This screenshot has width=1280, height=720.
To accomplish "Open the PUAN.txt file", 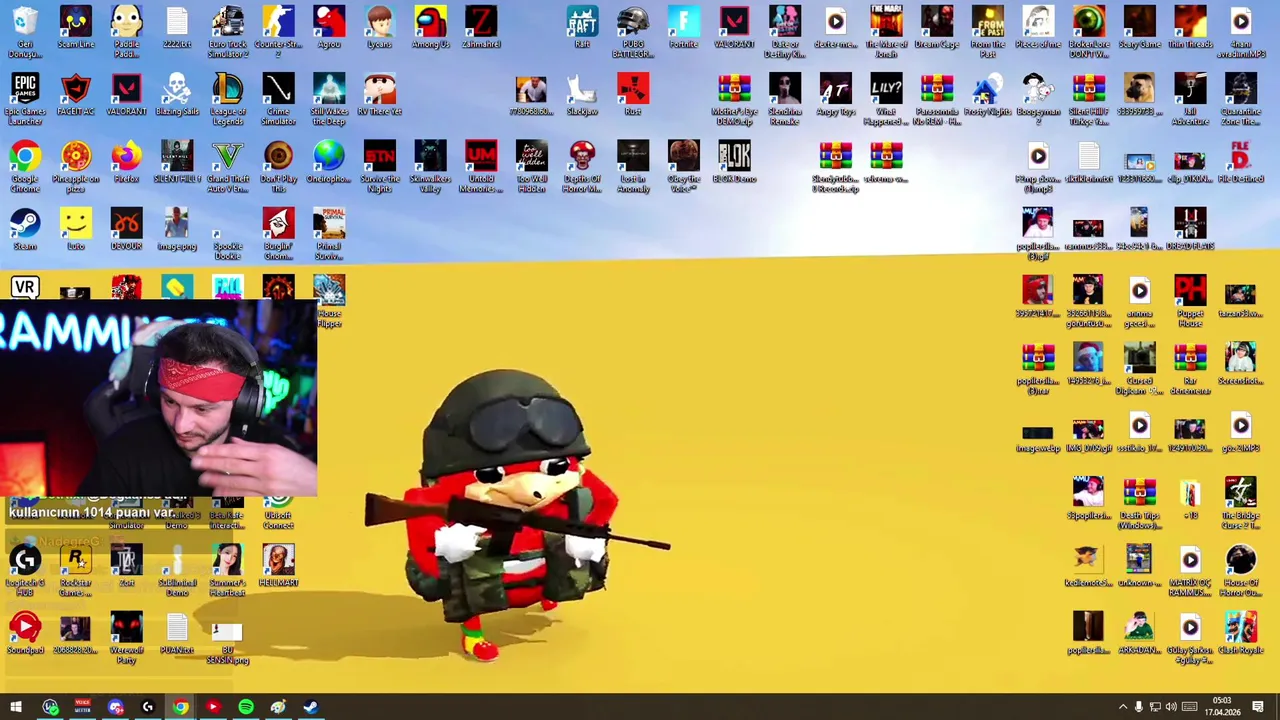I will (177, 632).
